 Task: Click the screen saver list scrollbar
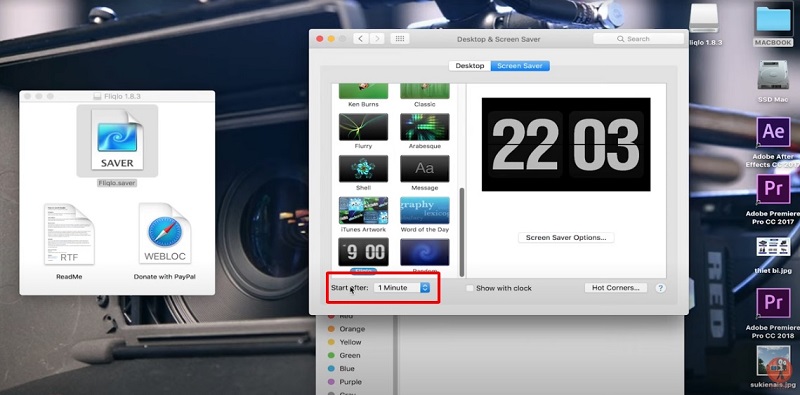point(462,232)
